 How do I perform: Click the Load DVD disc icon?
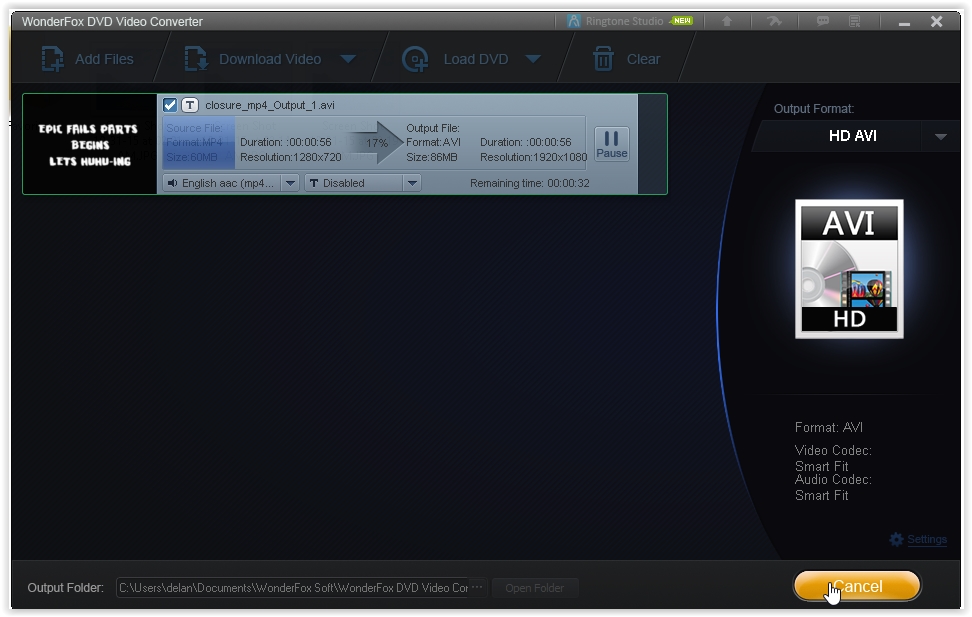(x=415, y=59)
